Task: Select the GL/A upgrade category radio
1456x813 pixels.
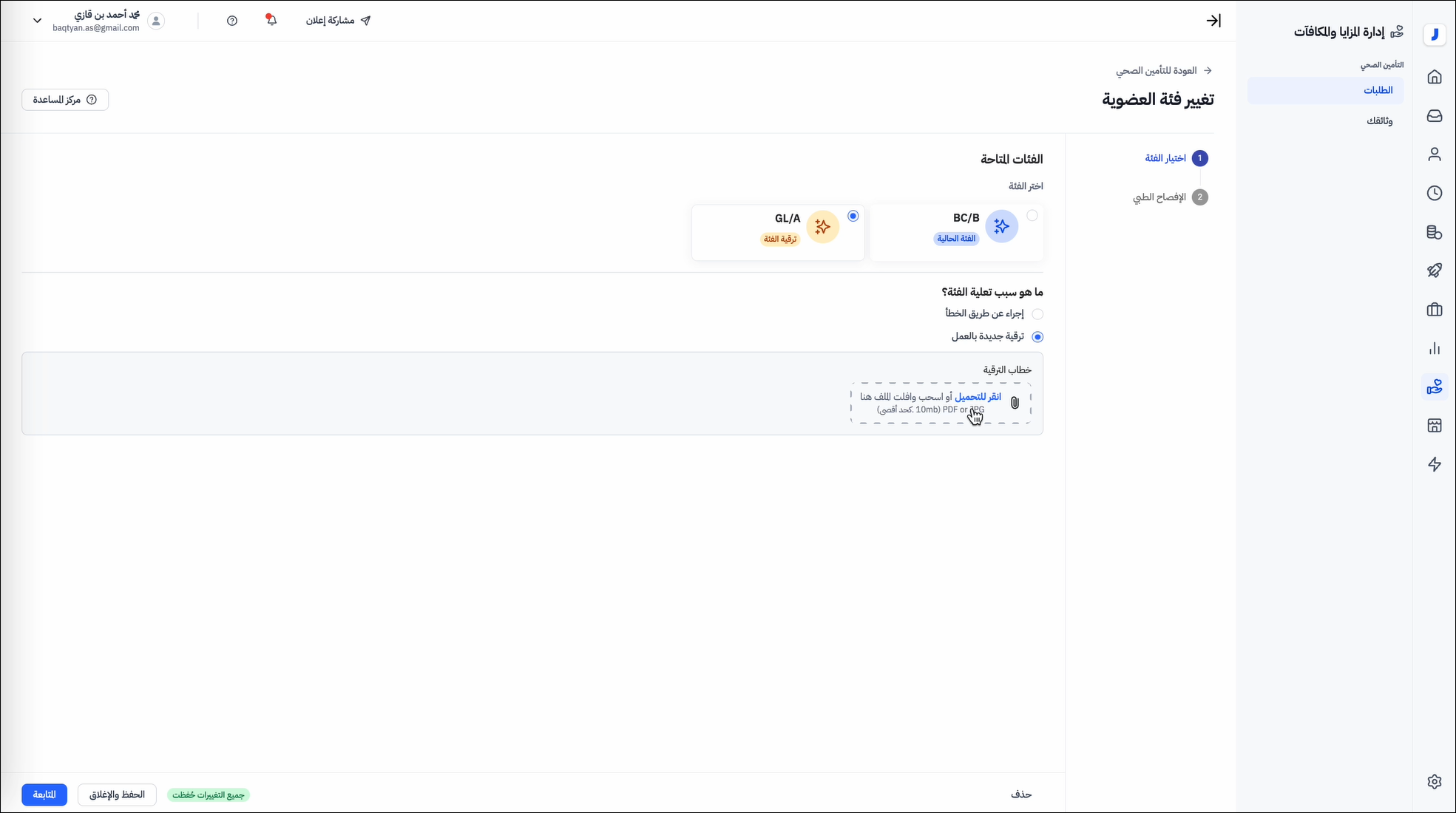Action: point(853,216)
